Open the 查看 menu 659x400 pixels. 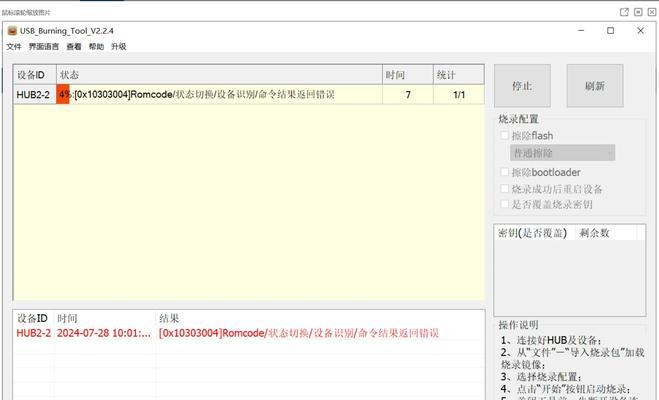tap(74, 46)
